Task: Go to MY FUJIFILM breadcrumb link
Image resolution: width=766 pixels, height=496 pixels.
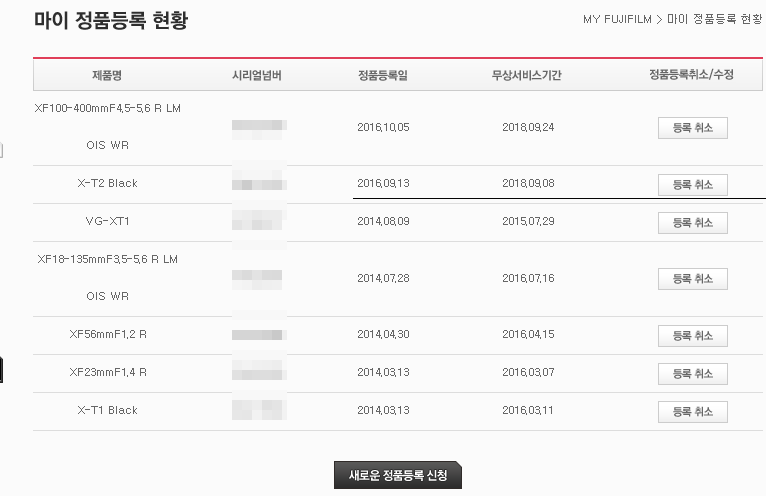Action: (616, 20)
